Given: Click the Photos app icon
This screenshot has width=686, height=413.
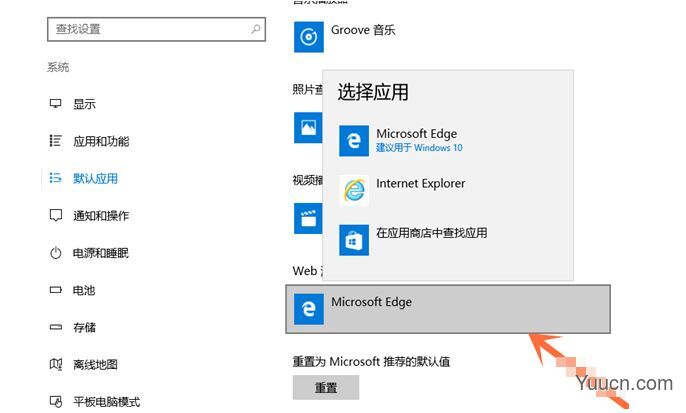Looking at the screenshot, I should click(308, 128).
